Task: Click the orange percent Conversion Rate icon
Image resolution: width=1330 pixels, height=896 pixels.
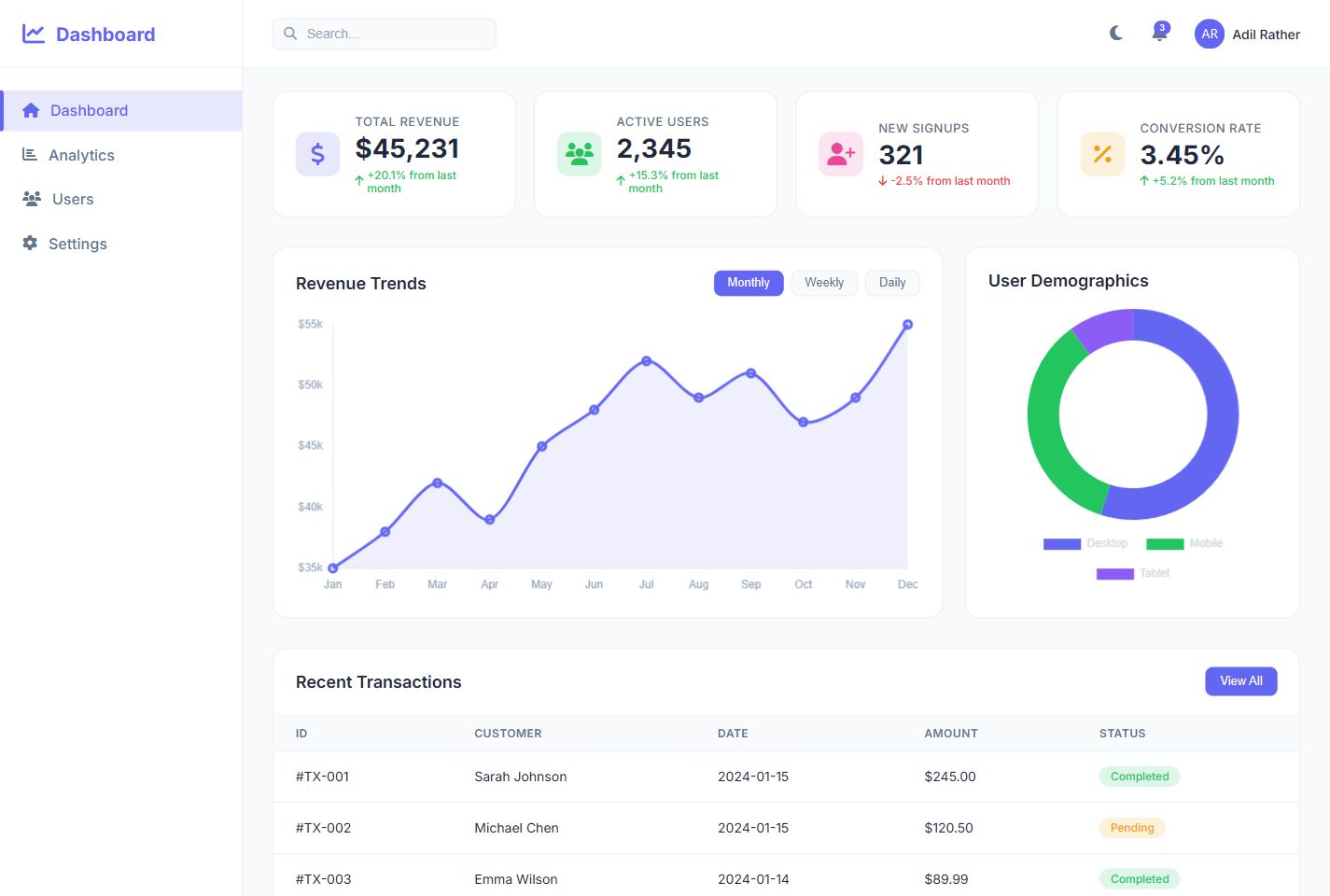Action: pos(1102,154)
